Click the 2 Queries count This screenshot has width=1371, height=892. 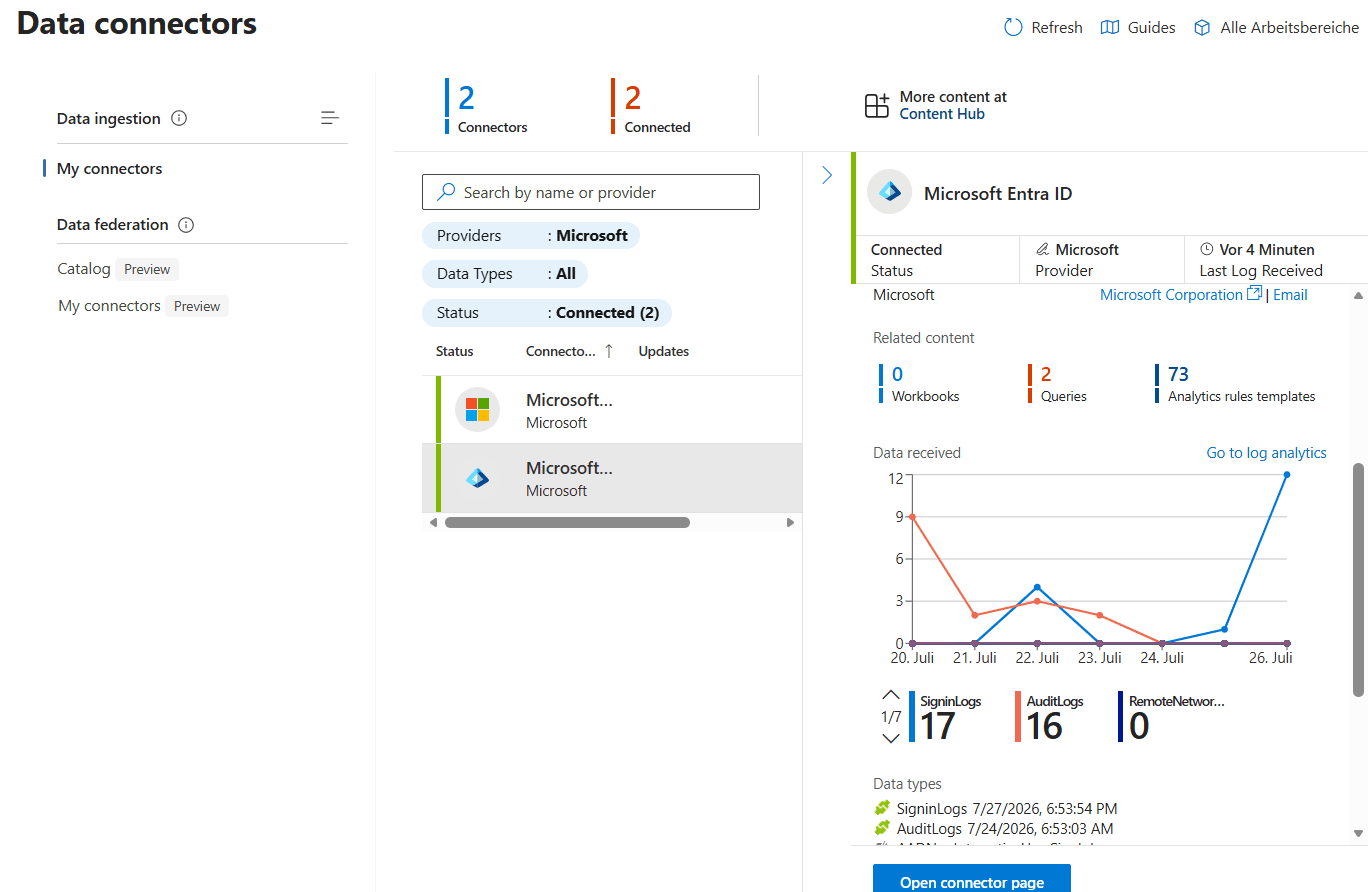[1057, 384]
